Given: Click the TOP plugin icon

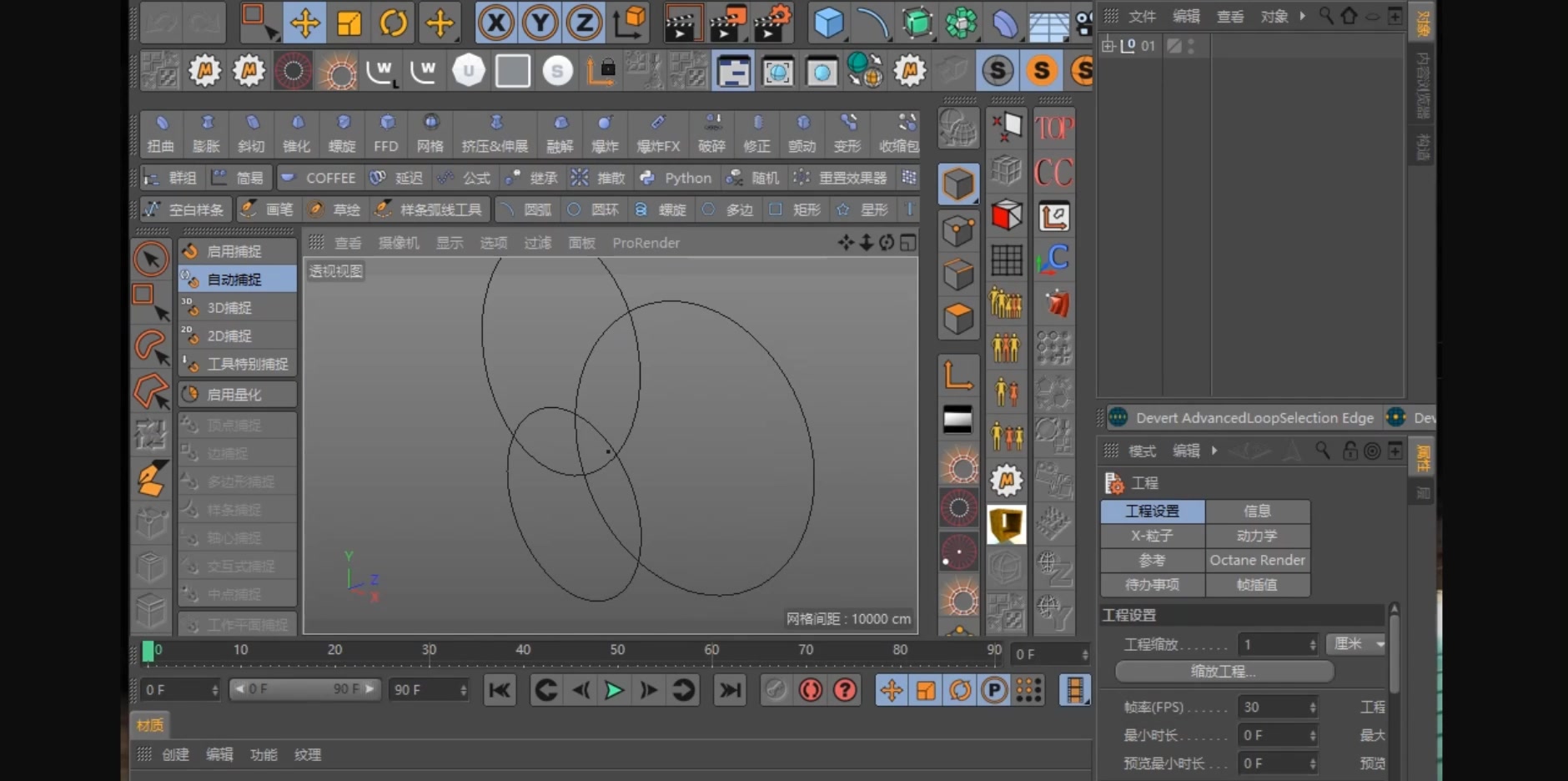Looking at the screenshot, I should pos(1054,128).
